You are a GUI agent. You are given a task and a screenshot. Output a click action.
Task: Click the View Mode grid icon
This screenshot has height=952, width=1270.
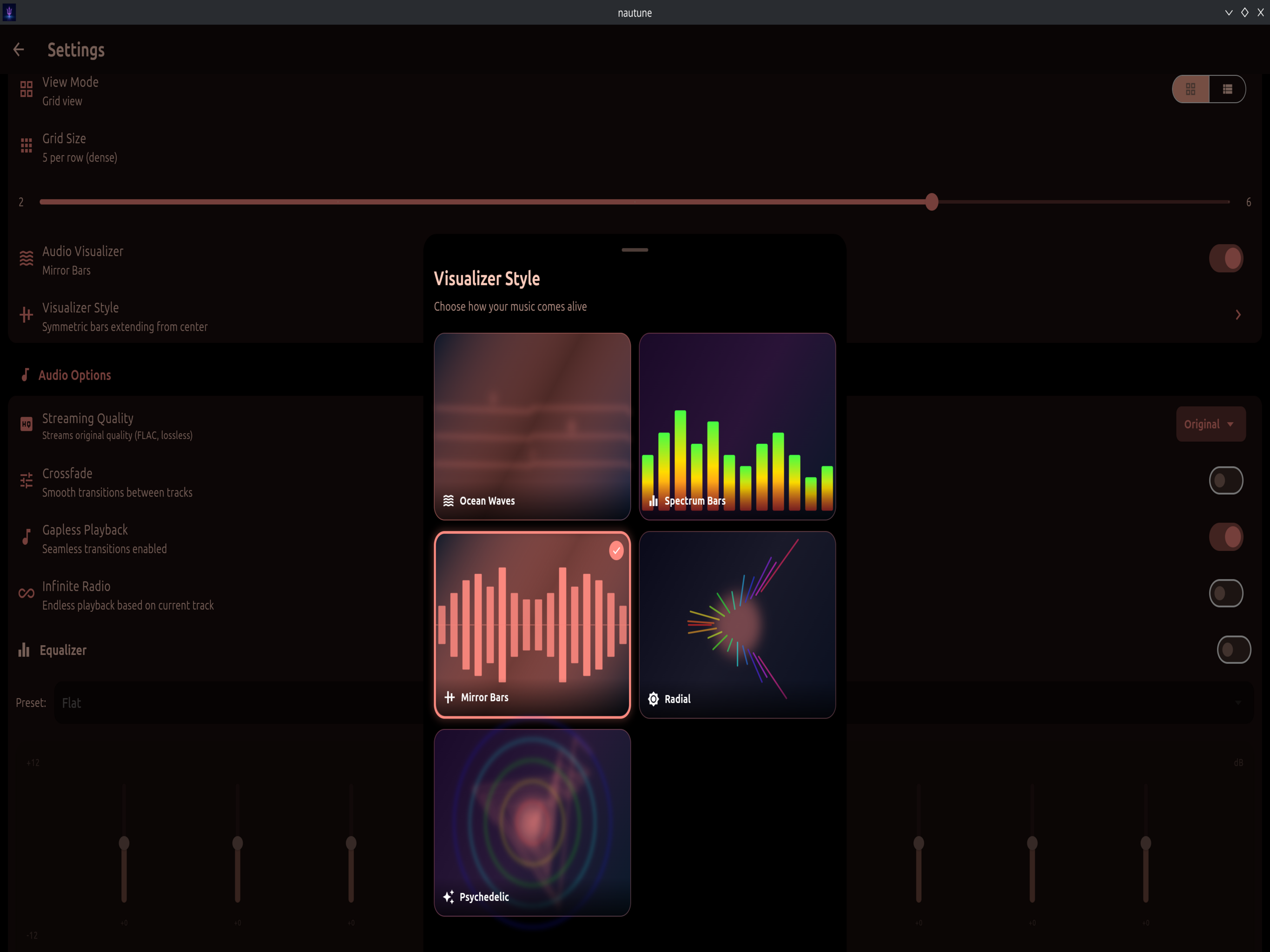pyautogui.click(x=26, y=90)
